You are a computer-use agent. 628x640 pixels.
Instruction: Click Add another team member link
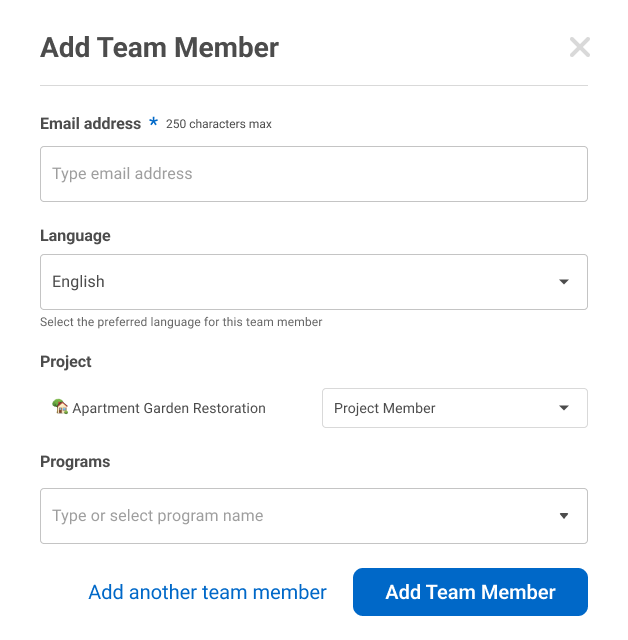coord(207,592)
